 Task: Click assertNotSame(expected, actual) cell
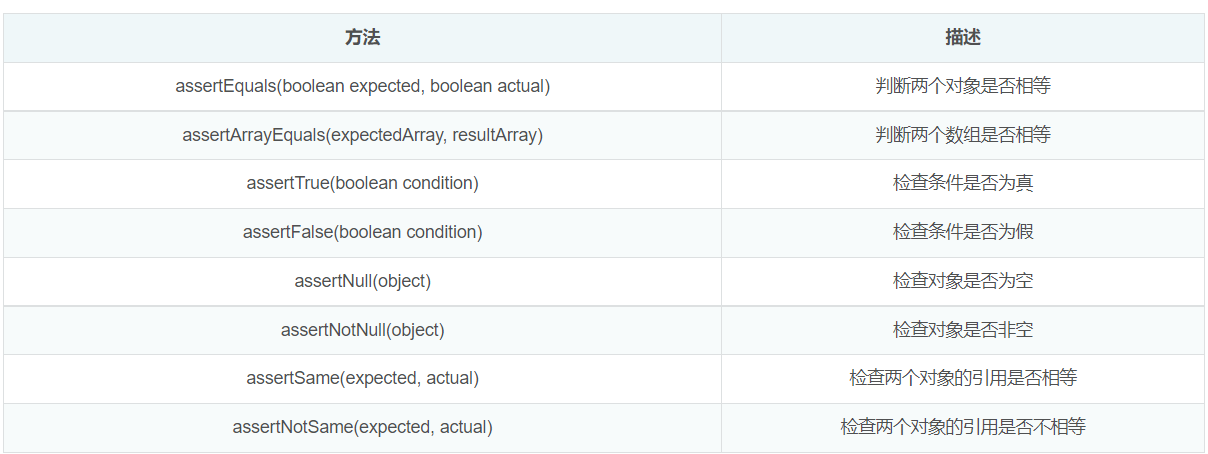coord(362,427)
